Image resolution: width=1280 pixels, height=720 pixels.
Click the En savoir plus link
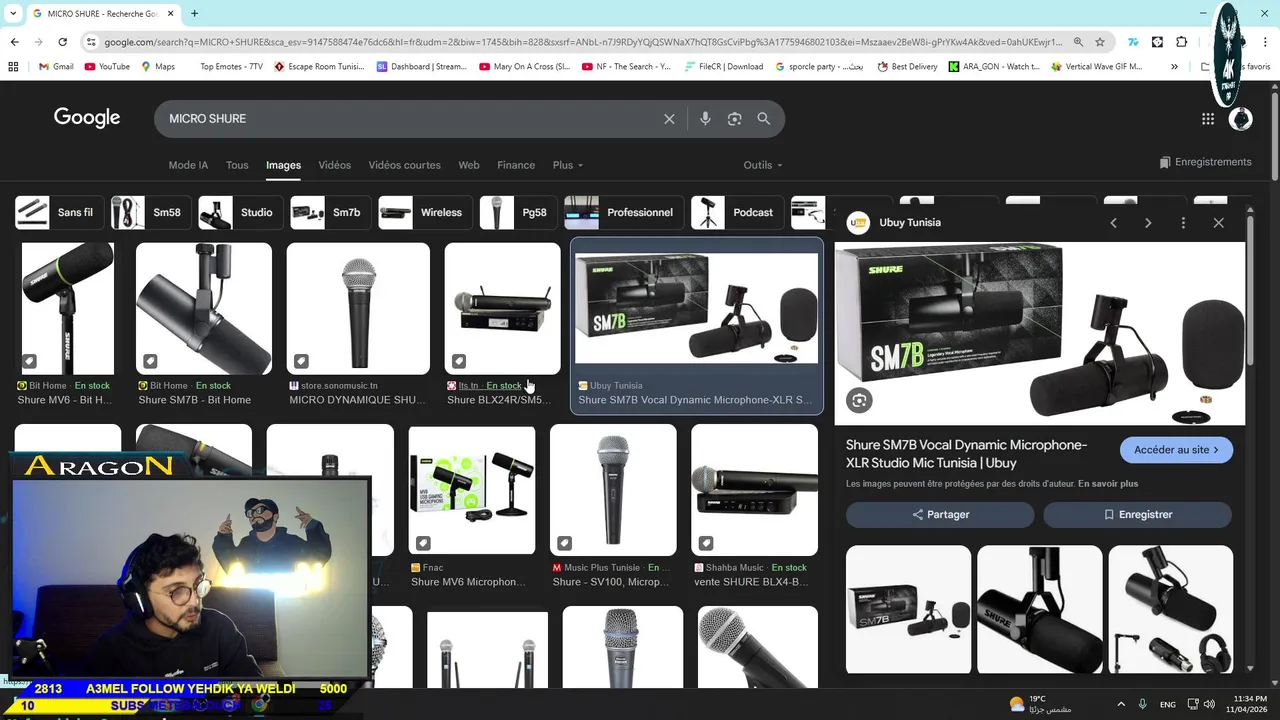[1108, 484]
